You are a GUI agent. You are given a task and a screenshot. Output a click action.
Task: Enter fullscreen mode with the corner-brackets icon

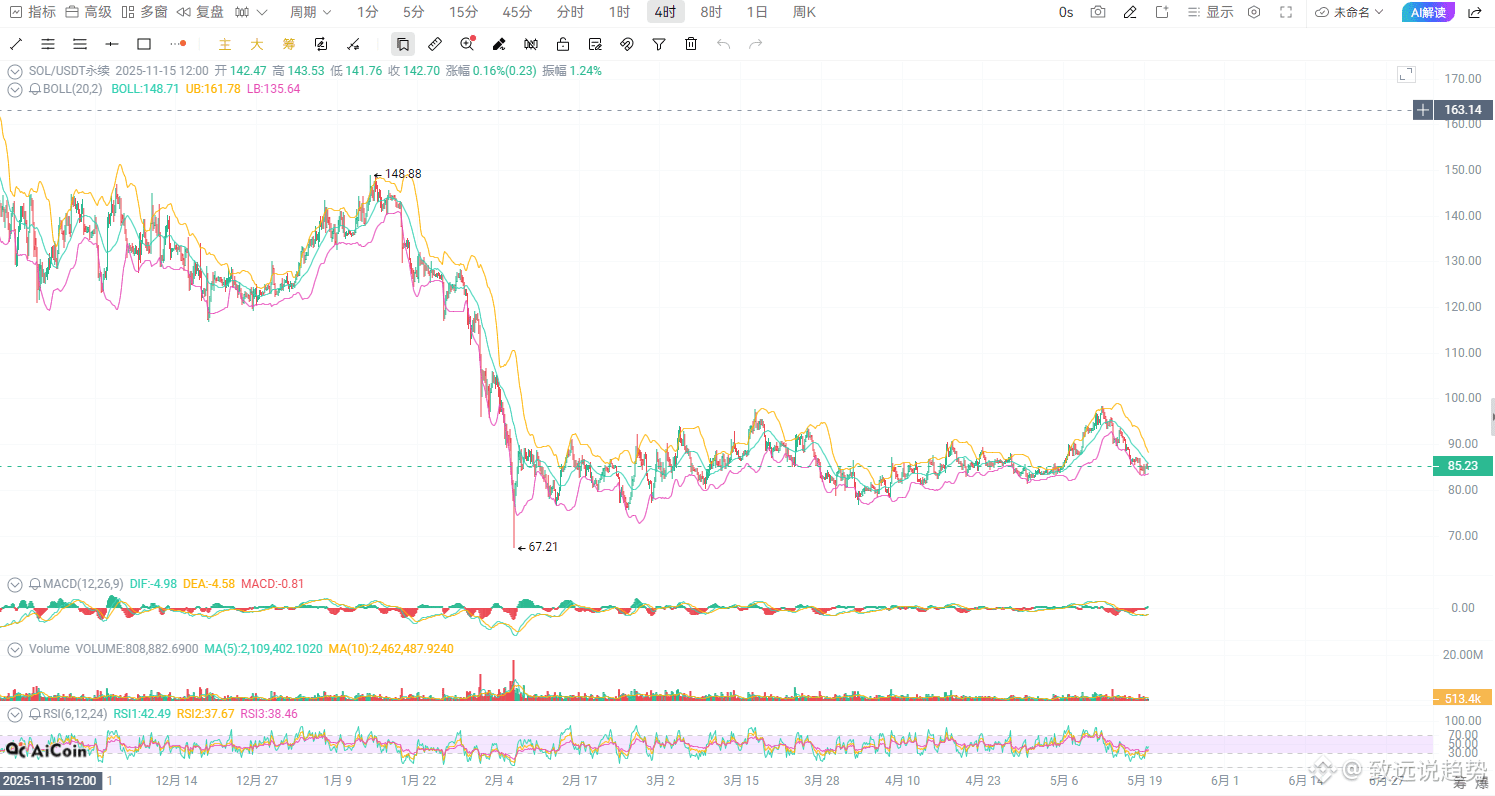(x=1286, y=12)
